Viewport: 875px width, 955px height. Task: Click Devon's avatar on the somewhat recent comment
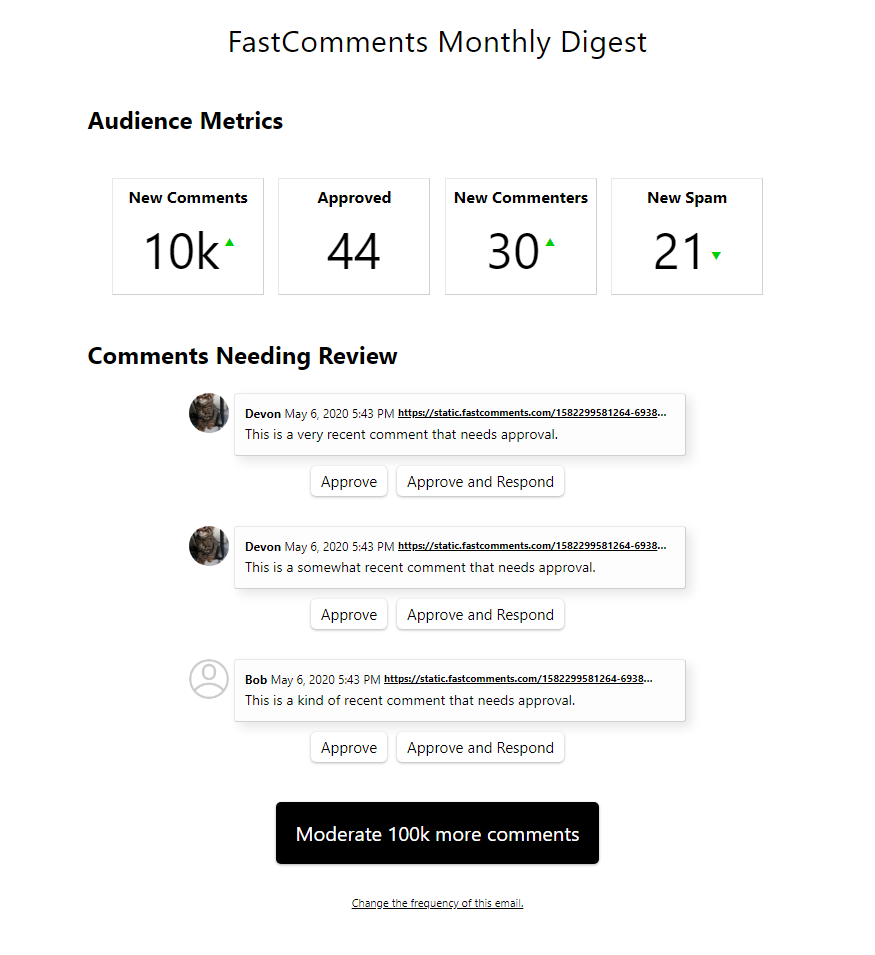tap(208, 545)
